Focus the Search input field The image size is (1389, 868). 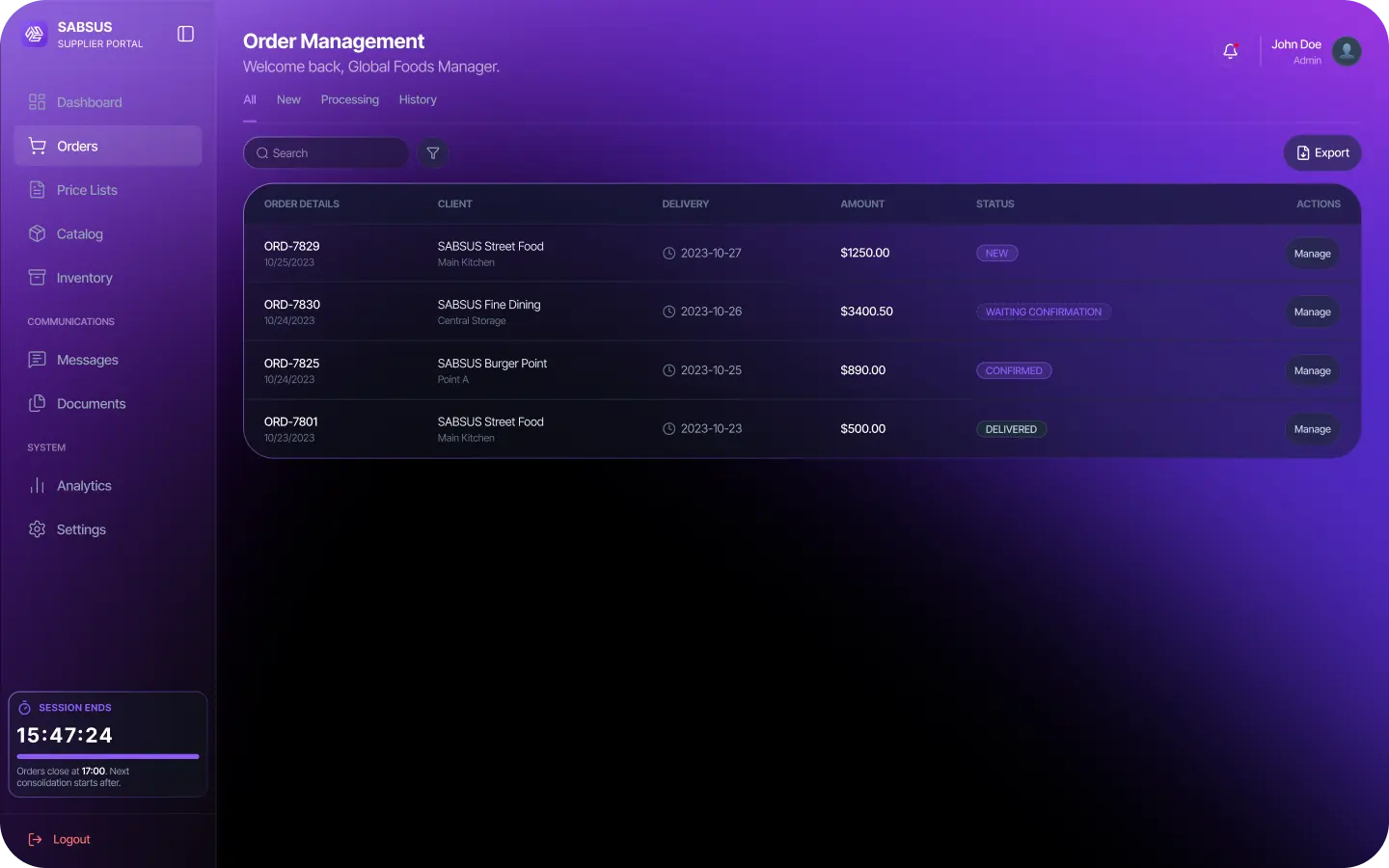tap(326, 153)
